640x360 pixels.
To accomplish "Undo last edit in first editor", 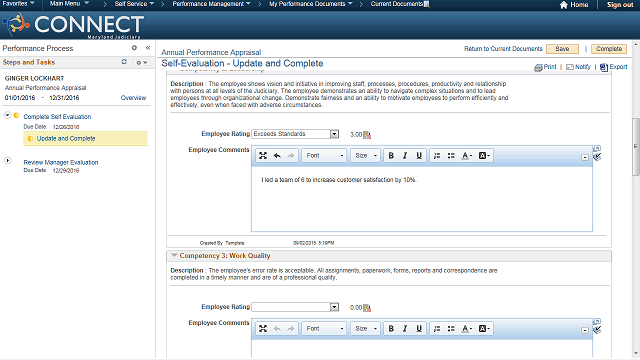I will [x=277, y=156].
